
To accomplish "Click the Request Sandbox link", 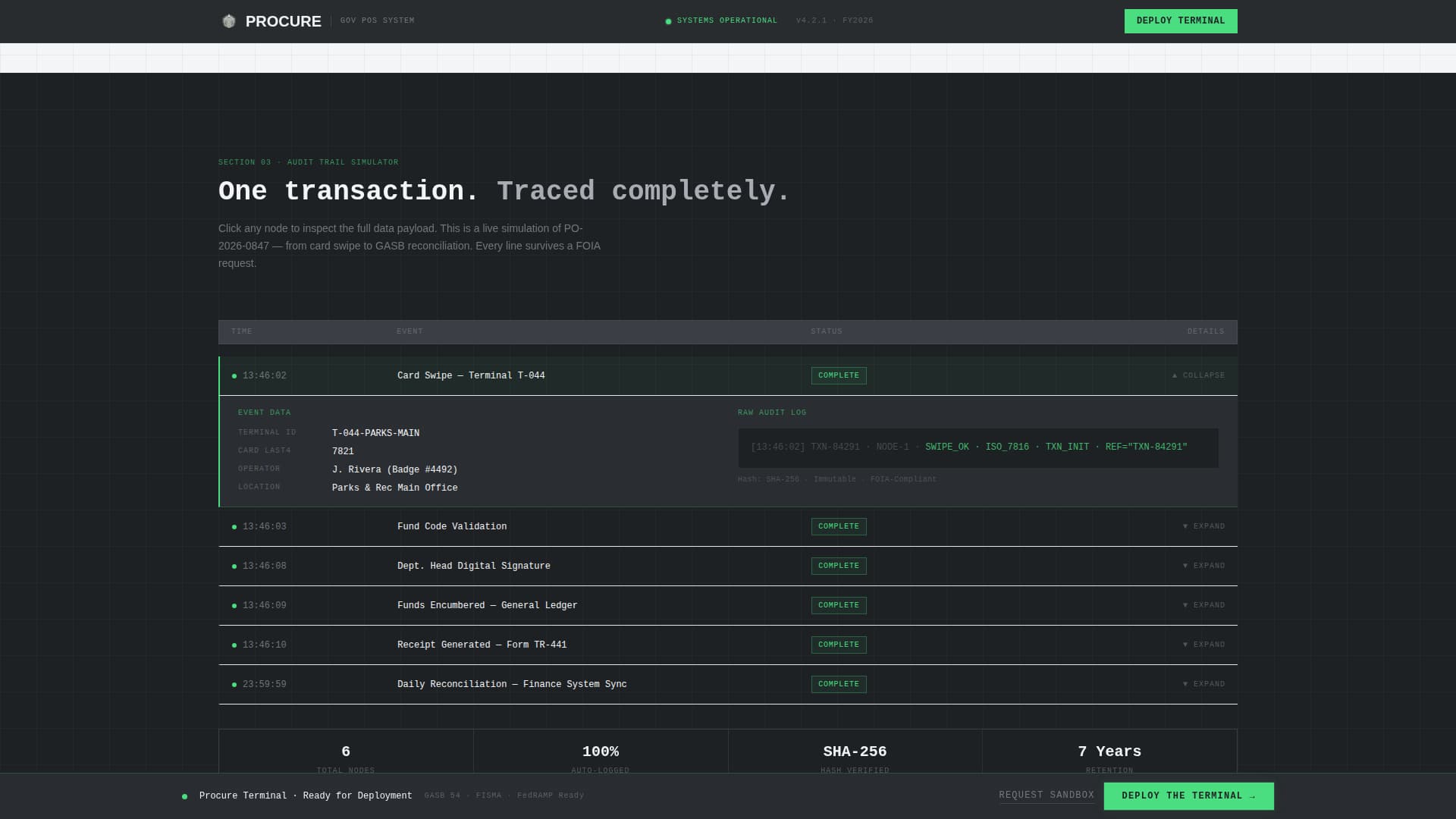I will [x=1046, y=795].
